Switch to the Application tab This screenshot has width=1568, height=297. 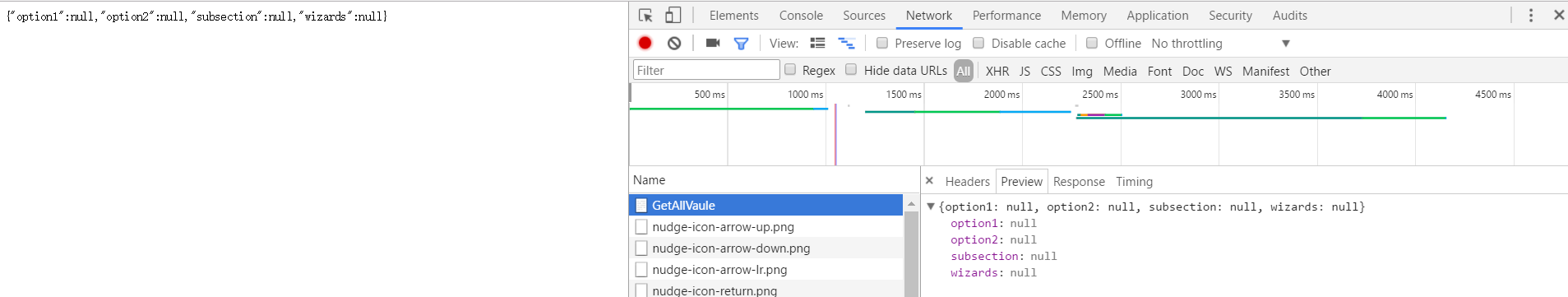[1158, 15]
